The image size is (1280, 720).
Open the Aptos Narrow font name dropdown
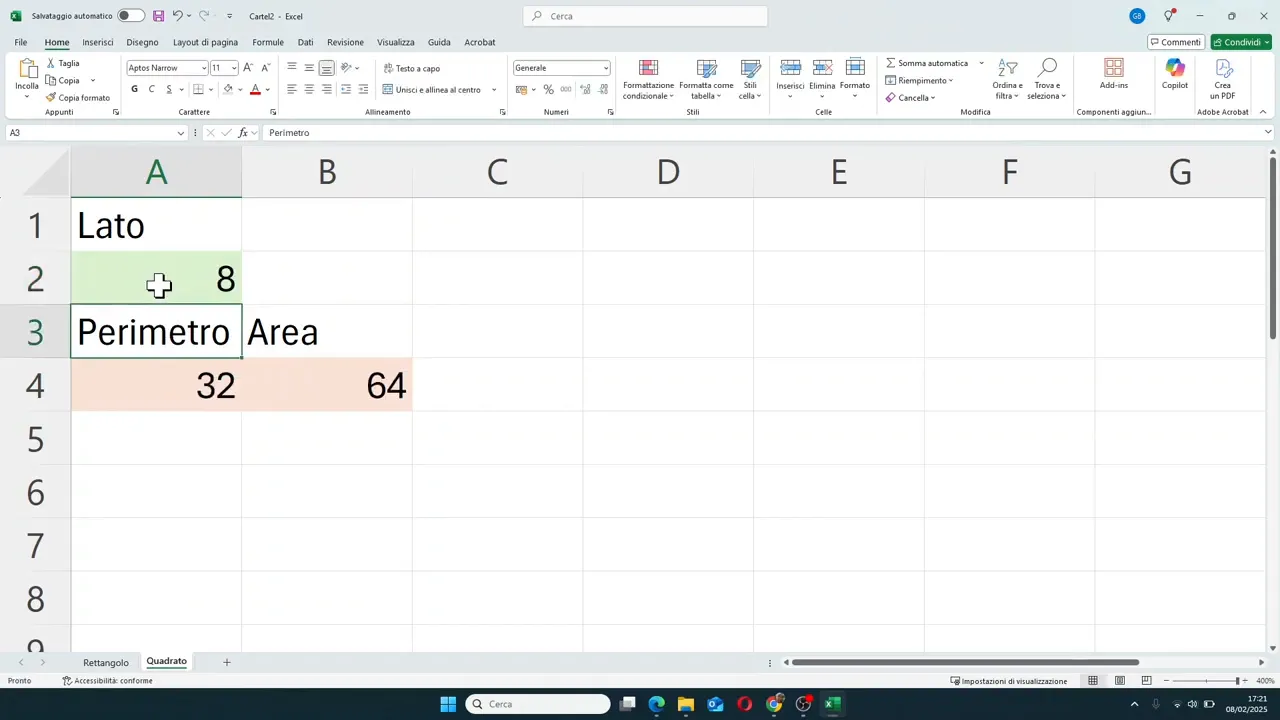[204, 68]
